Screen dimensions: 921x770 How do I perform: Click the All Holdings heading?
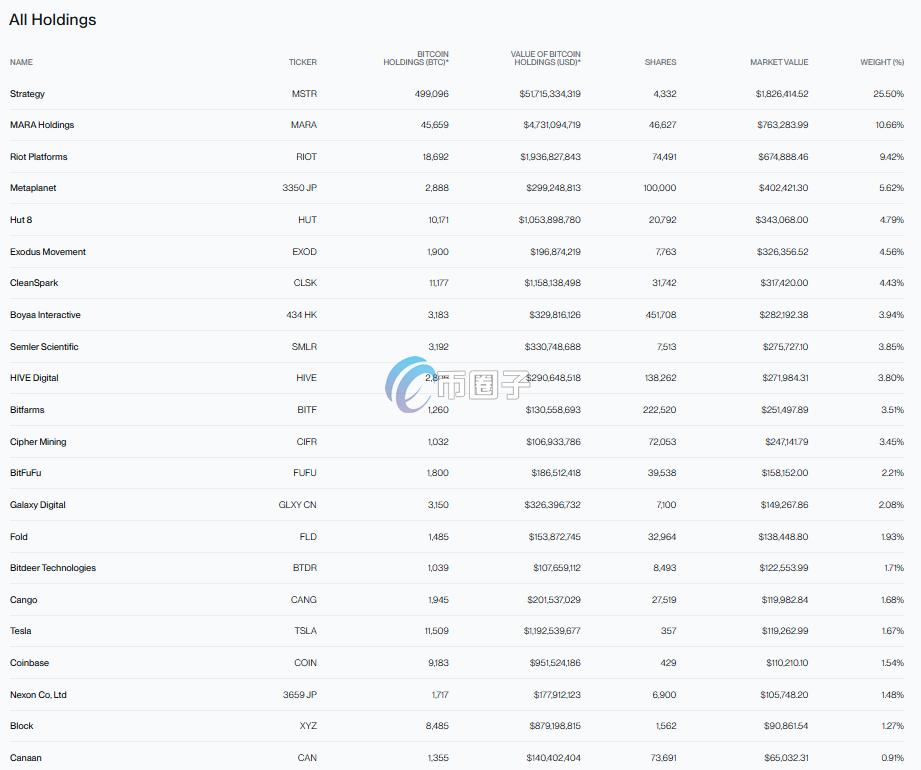(53, 20)
